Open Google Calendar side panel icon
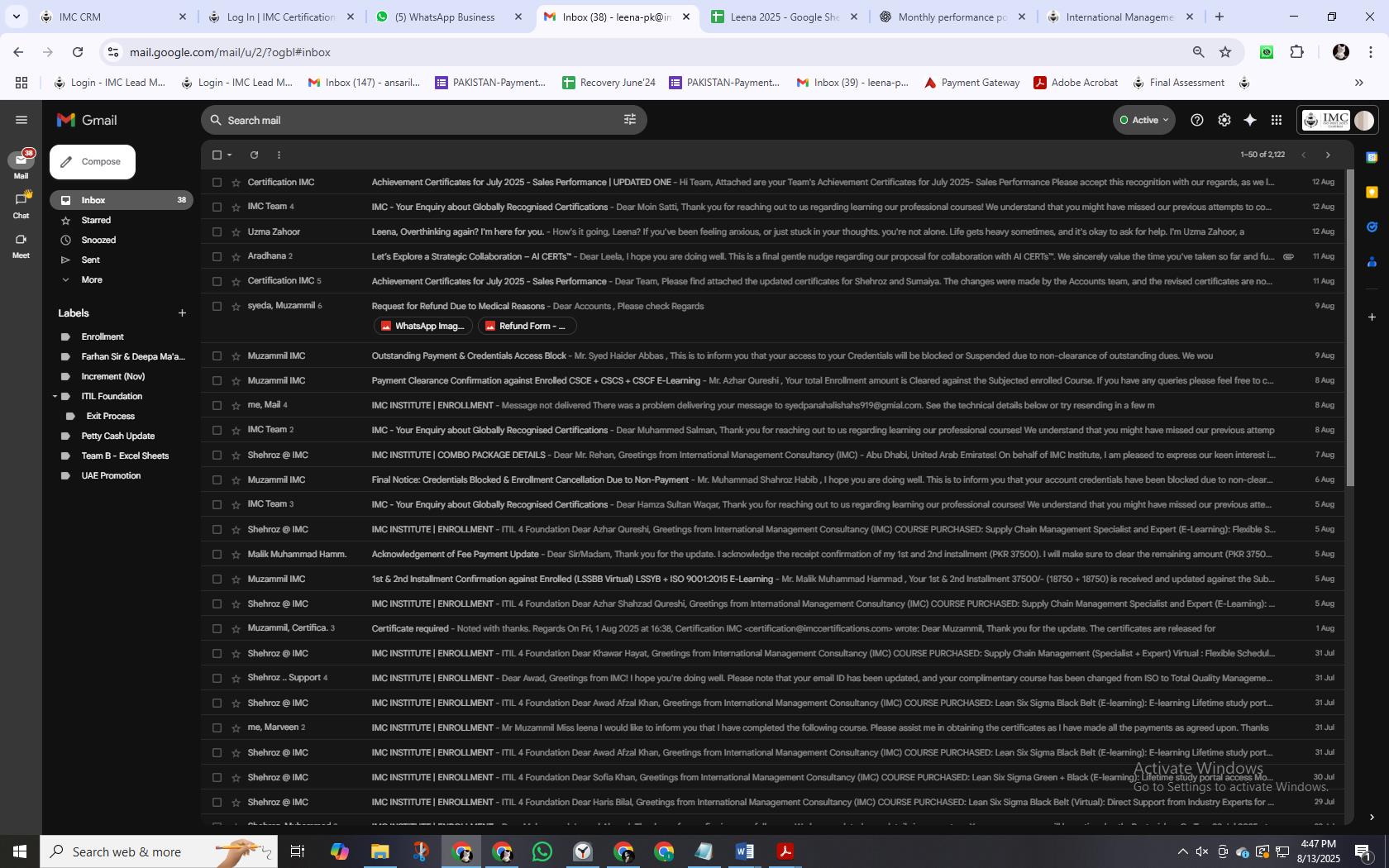The image size is (1389, 868). (x=1372, y=157)
